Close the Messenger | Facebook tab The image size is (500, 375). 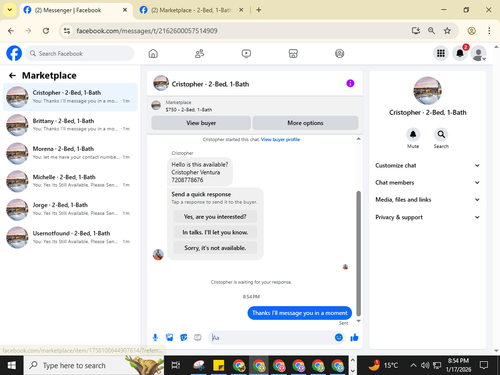tap(125, 10)
